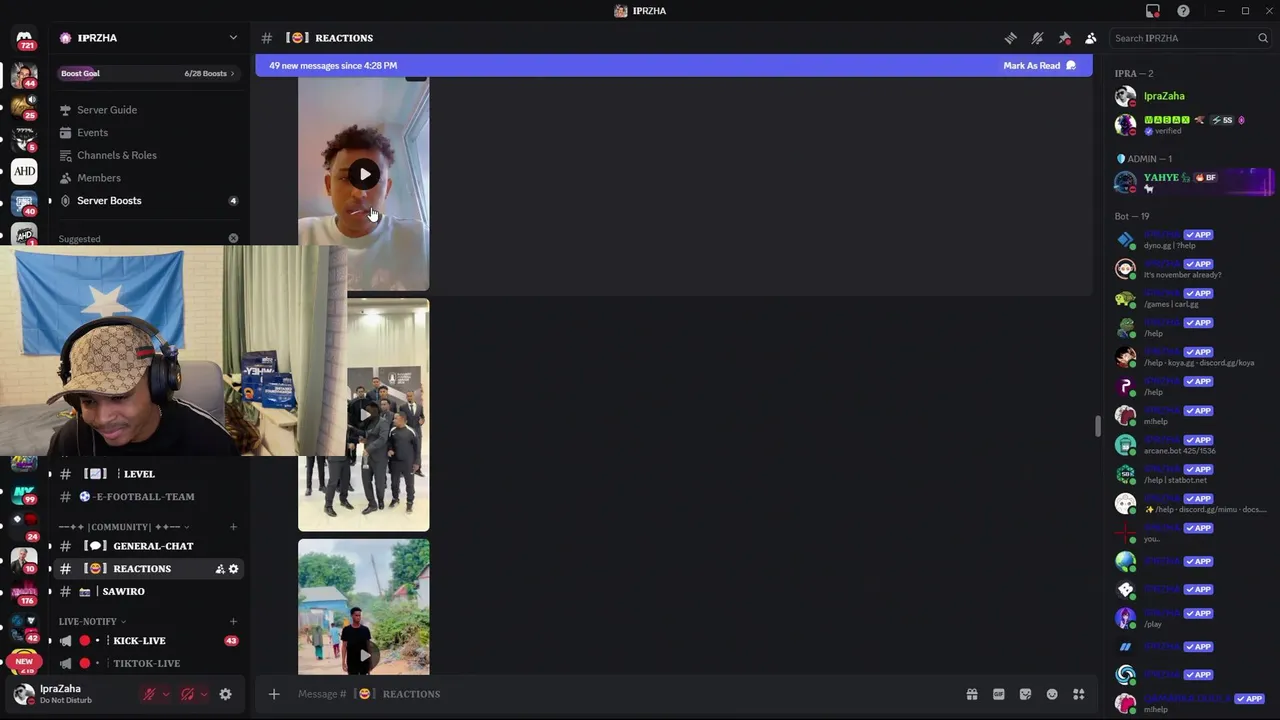Image resolution: width=1280 pixels, height=720 pixels.
Task: Click the Search IPRZHA field
Action: (x=1191, y=38)
